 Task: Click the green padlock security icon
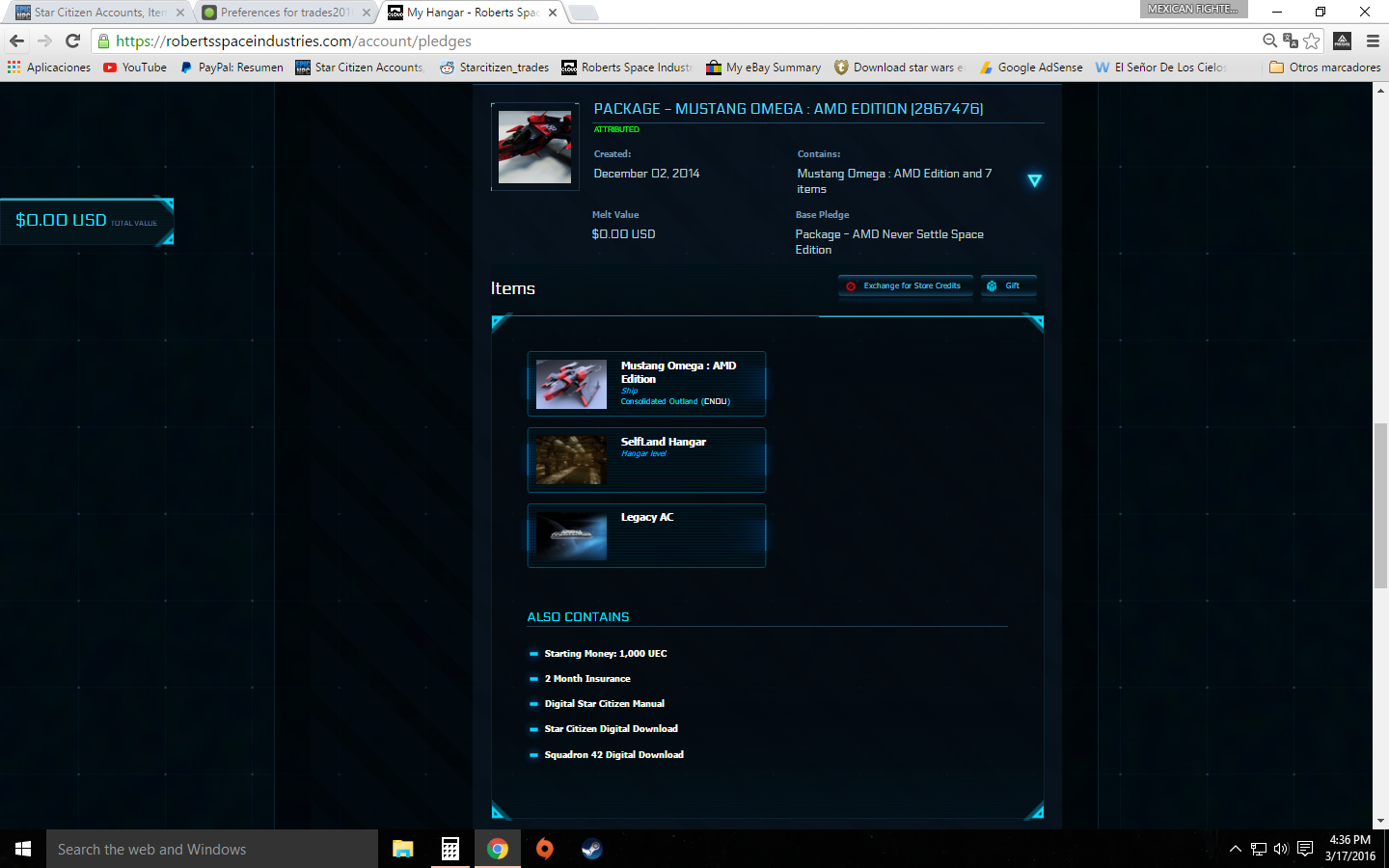point(103,41)
